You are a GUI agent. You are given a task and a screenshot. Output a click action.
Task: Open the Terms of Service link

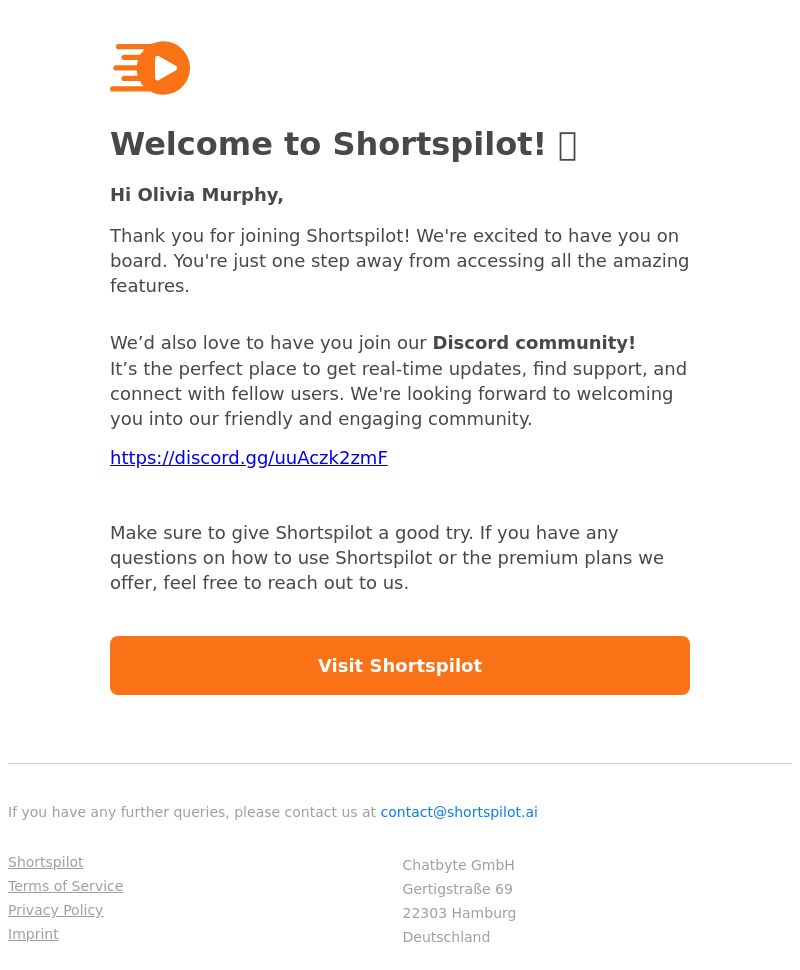click(x=66, y=886)
